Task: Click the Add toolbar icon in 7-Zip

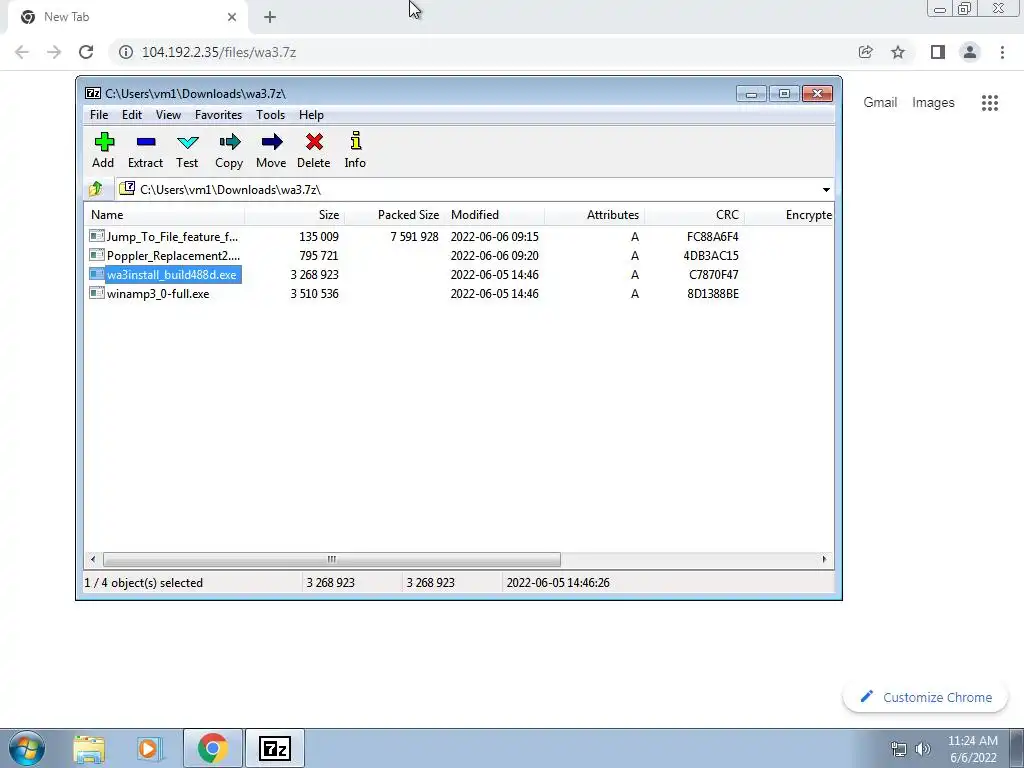Action: tap(103, 142)
